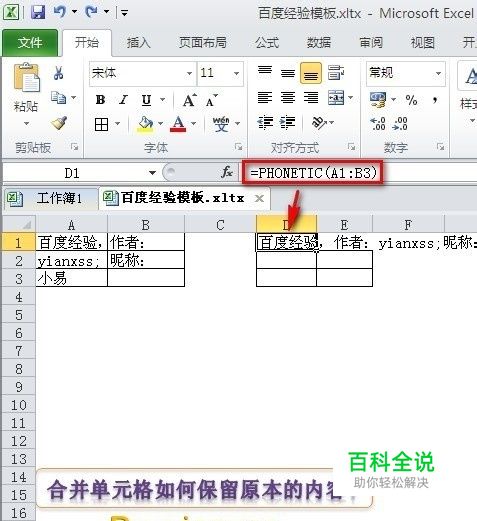Copy the selection with the copy icon
This screenshot has width=477, height=521.
click(59, 98)
